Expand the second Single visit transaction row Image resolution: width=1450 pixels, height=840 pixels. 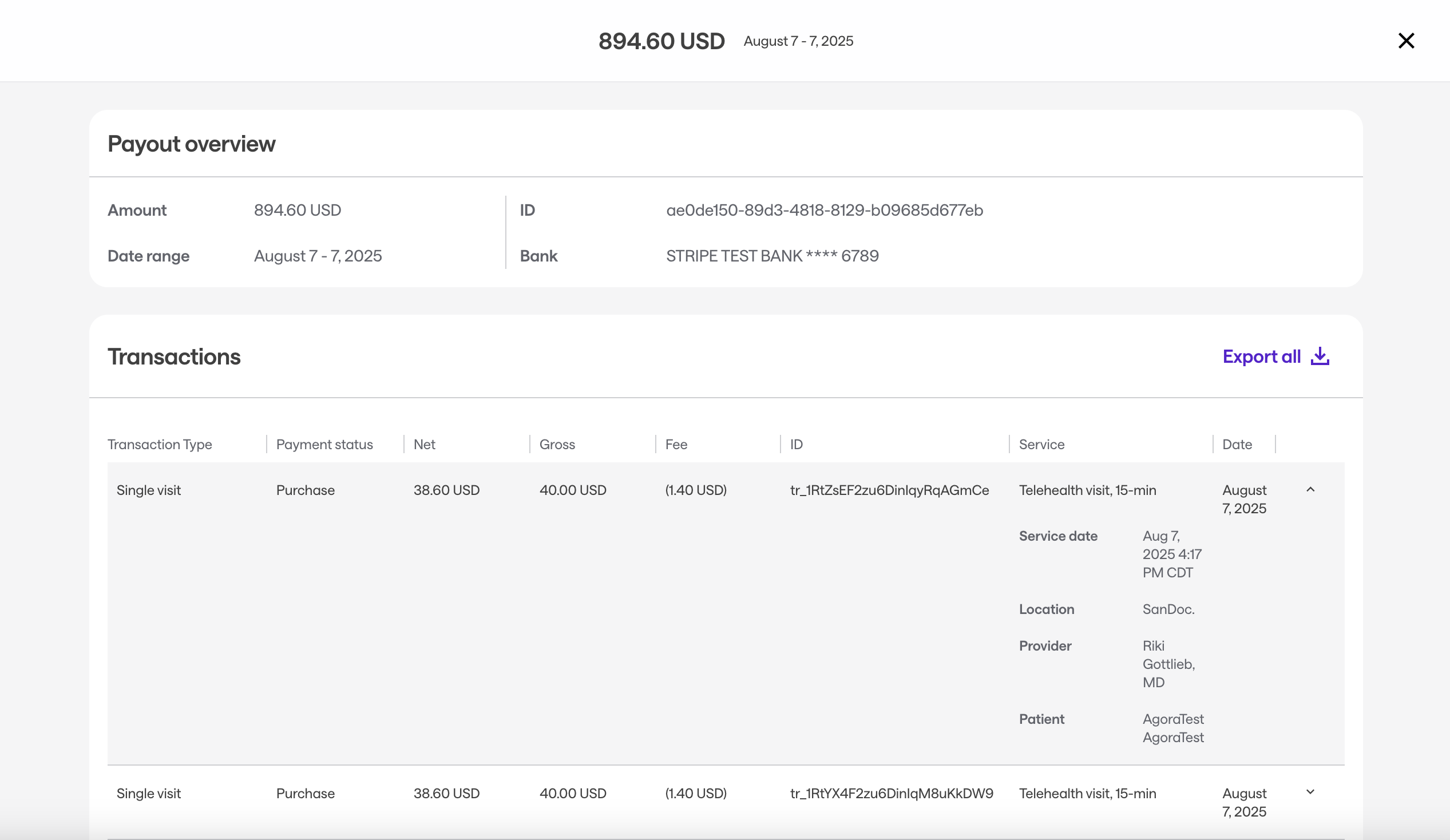point(1310,793)
